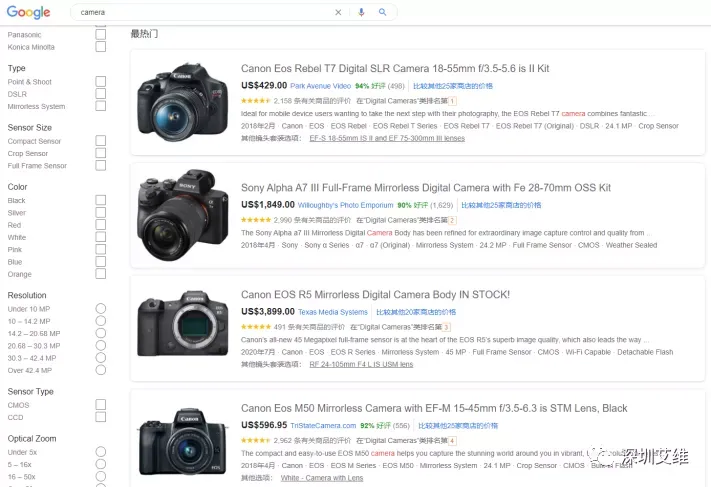Clear the search box with the X icon
This screenshot has width=711, height=487.
tap(338, 12)
